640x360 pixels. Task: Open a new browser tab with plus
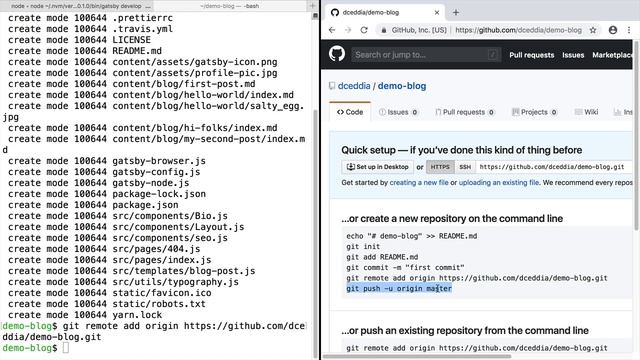(x=456, y=13)
